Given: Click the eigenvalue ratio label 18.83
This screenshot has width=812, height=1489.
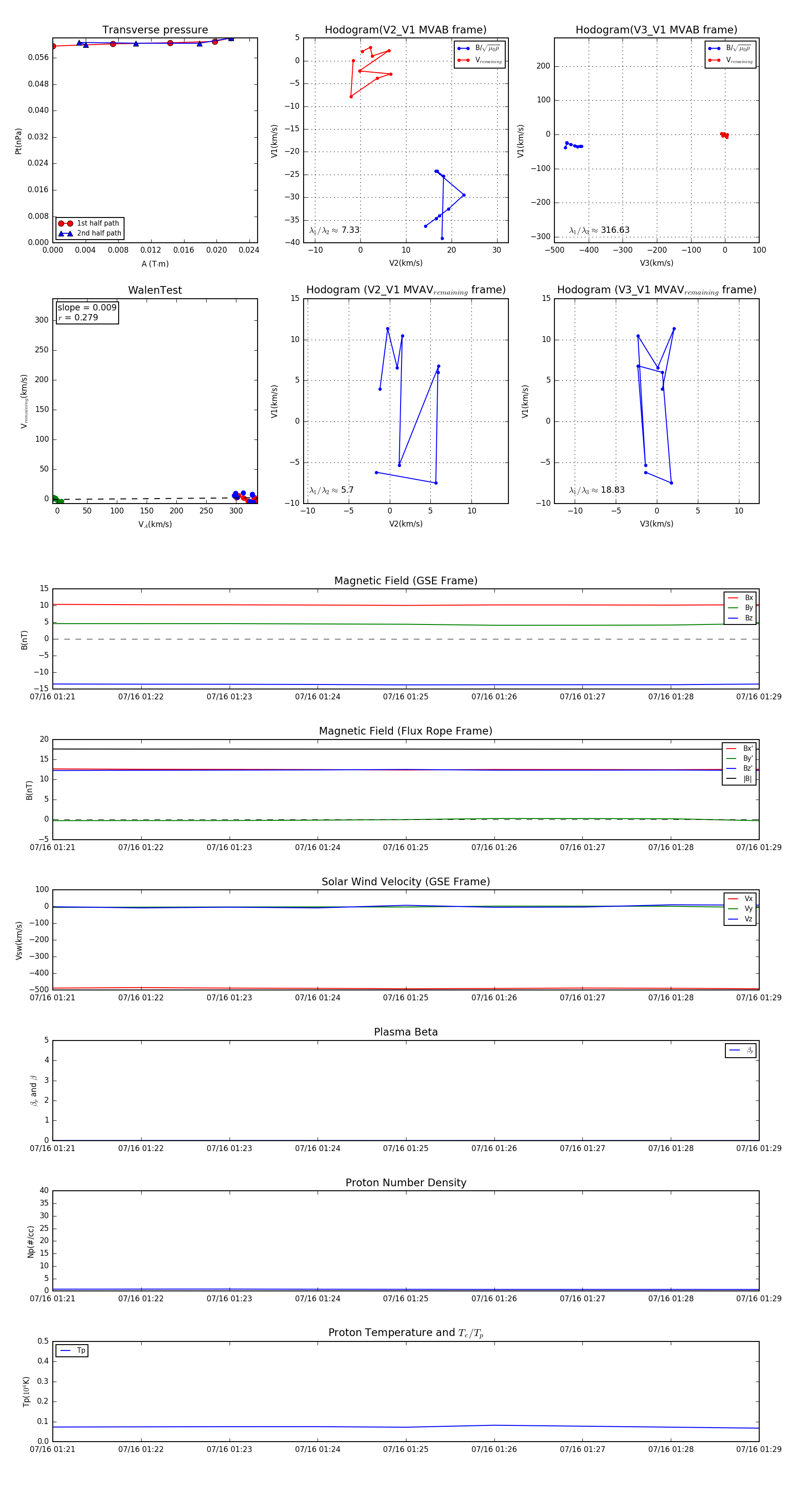Looking at the screenshot, I should [x=597, y=490].
